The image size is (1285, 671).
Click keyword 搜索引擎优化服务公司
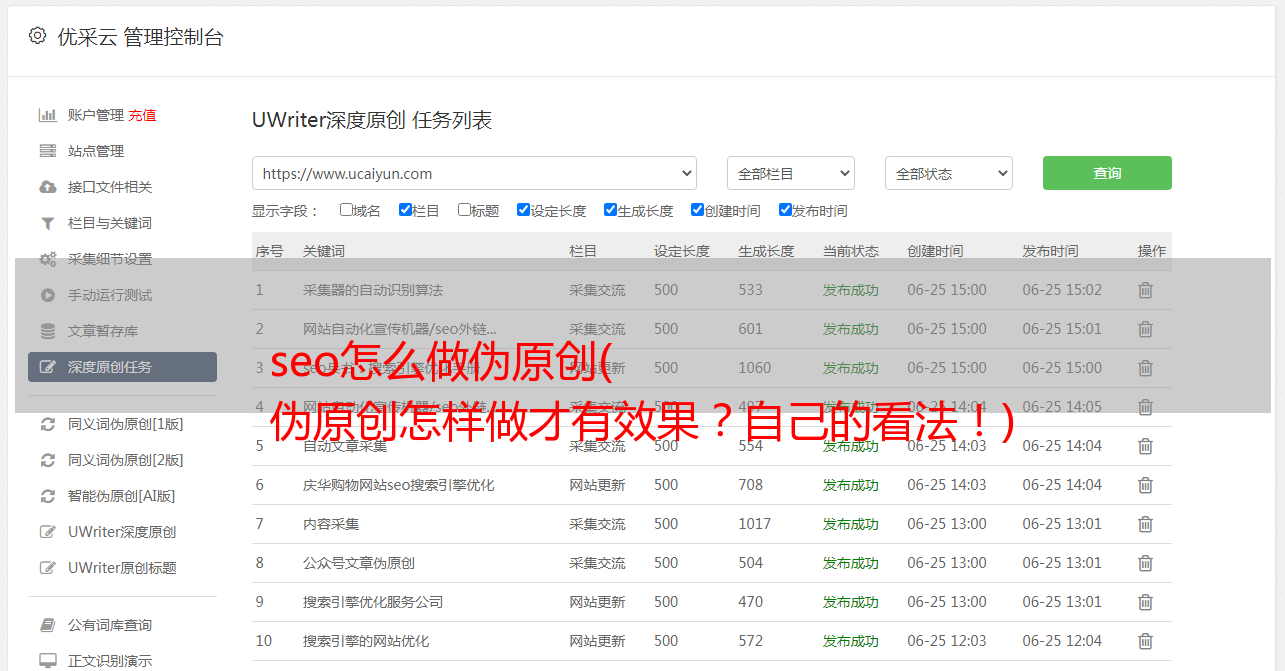coord(373,602)
